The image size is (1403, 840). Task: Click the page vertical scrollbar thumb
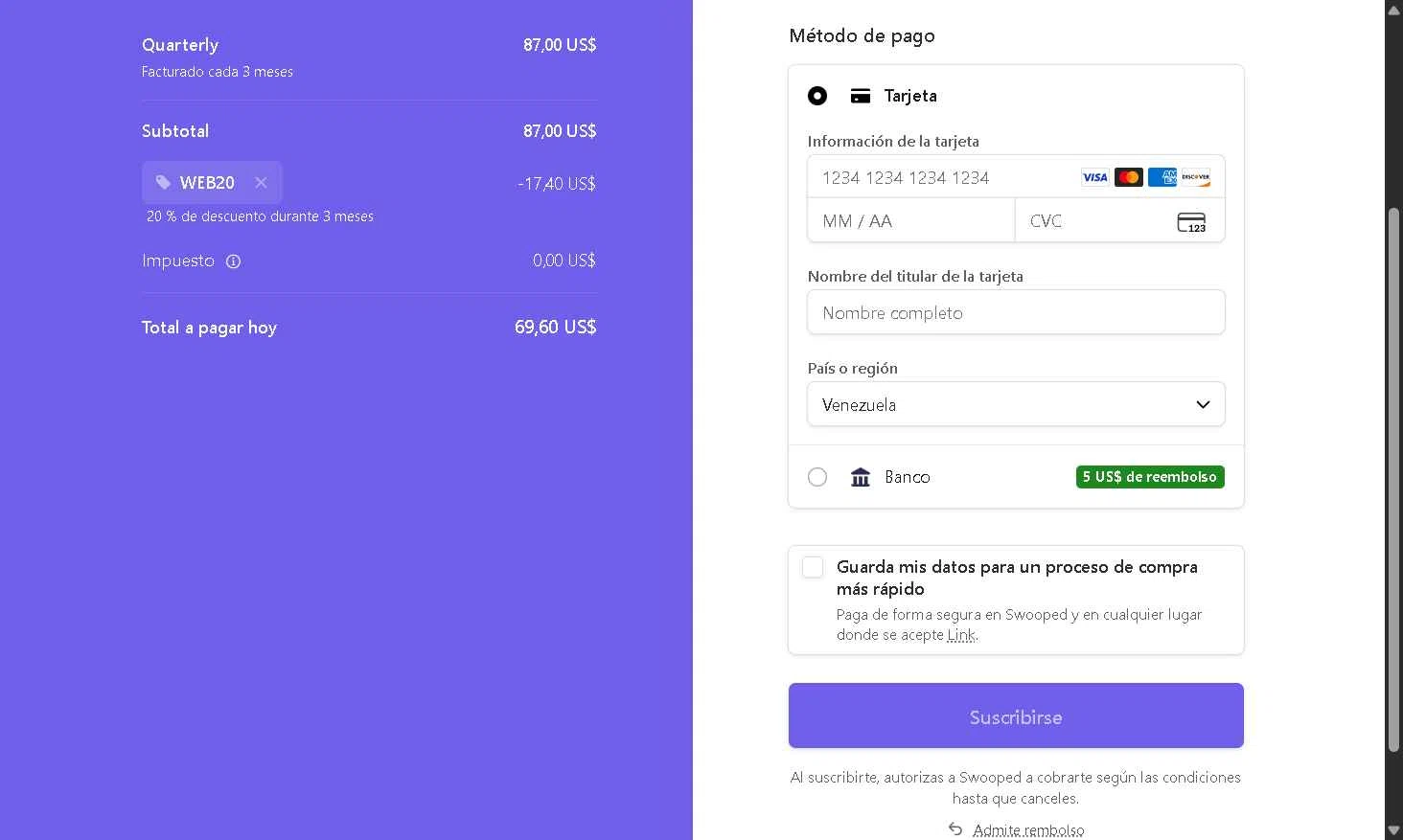(1393, 479)
